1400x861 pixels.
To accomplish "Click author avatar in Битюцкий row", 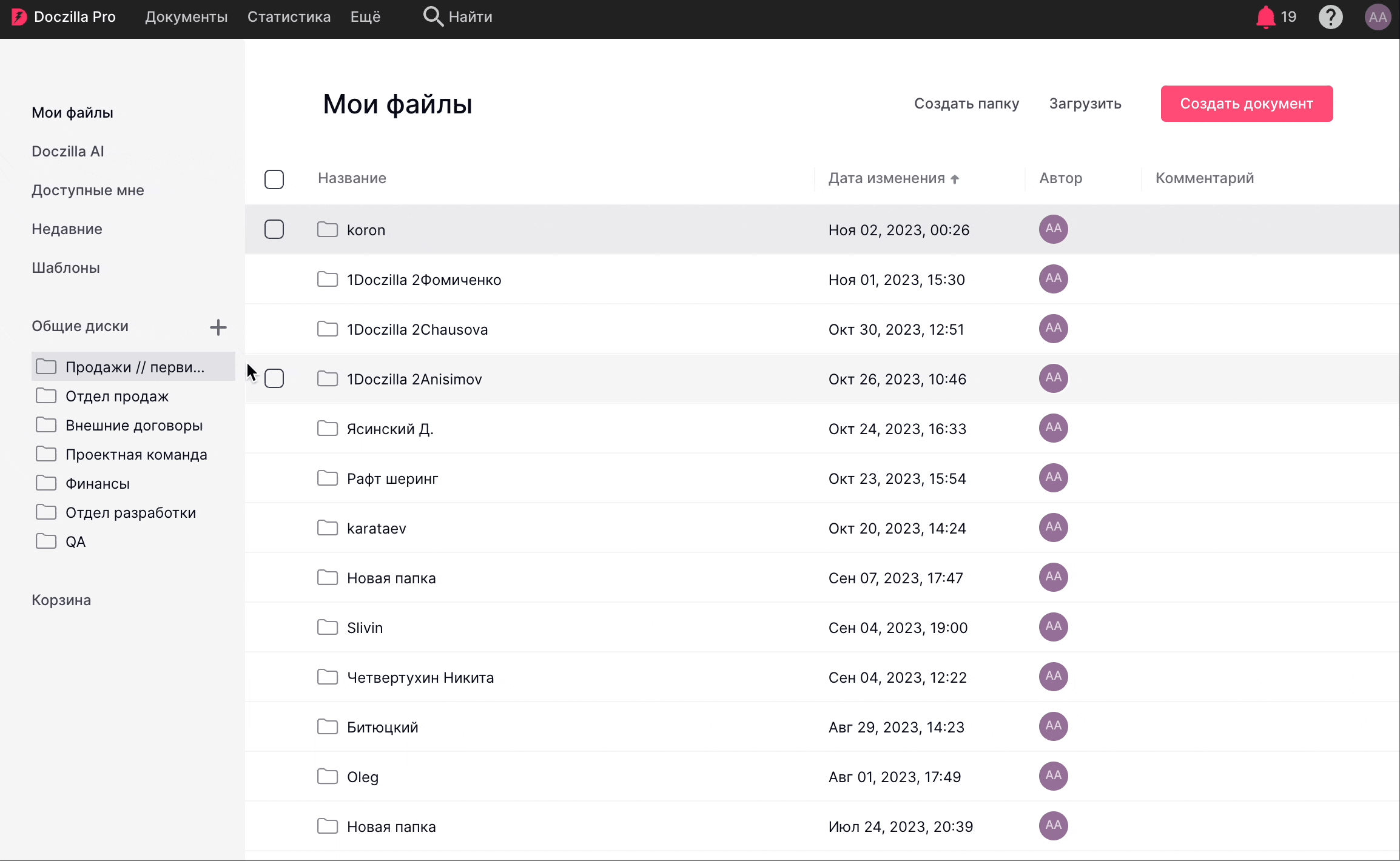I will pyautogui.click(x=1054, y=726).
